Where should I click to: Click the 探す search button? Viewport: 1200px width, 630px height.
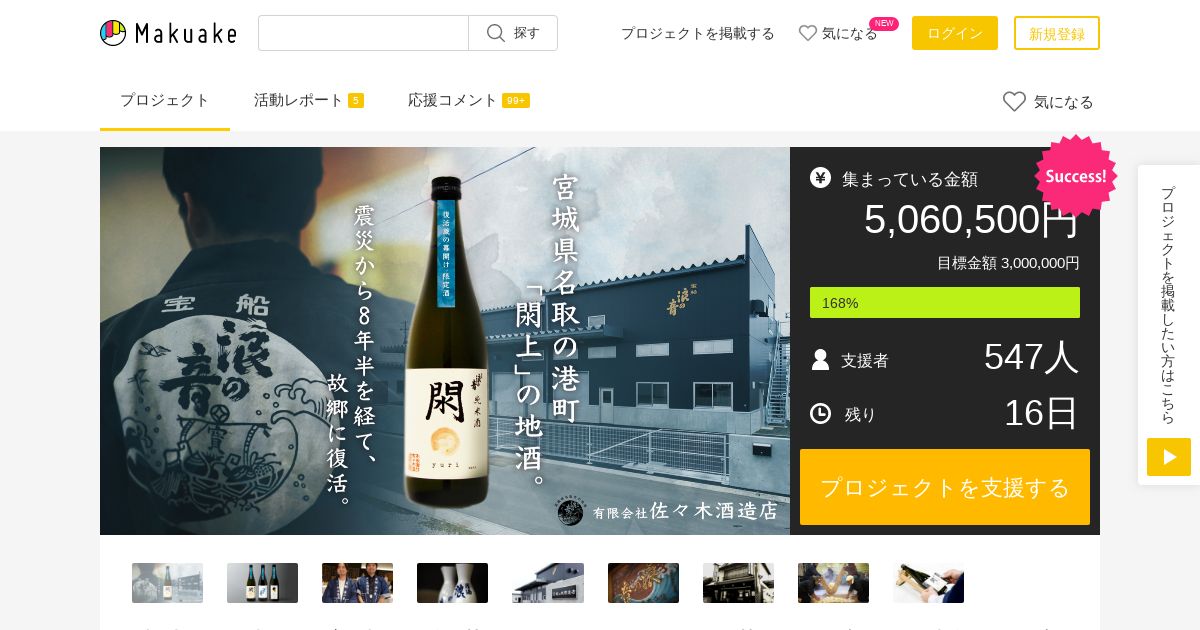[513, 33]
